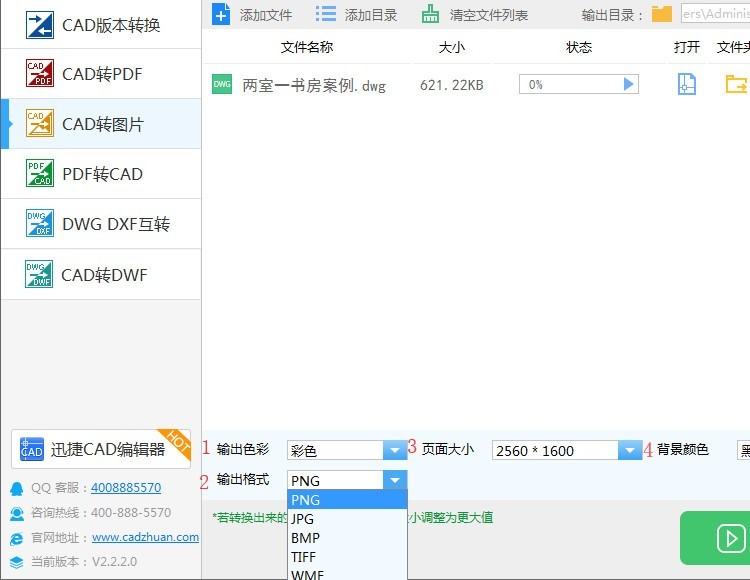Click the CAD版本转换 blue icon
750x580 pixels.
40,25
